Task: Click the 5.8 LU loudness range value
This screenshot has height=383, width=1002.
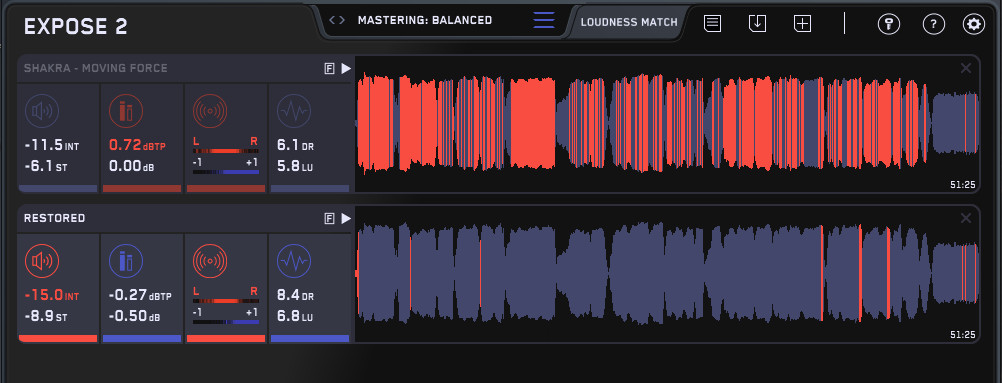Action: point(295,166)
